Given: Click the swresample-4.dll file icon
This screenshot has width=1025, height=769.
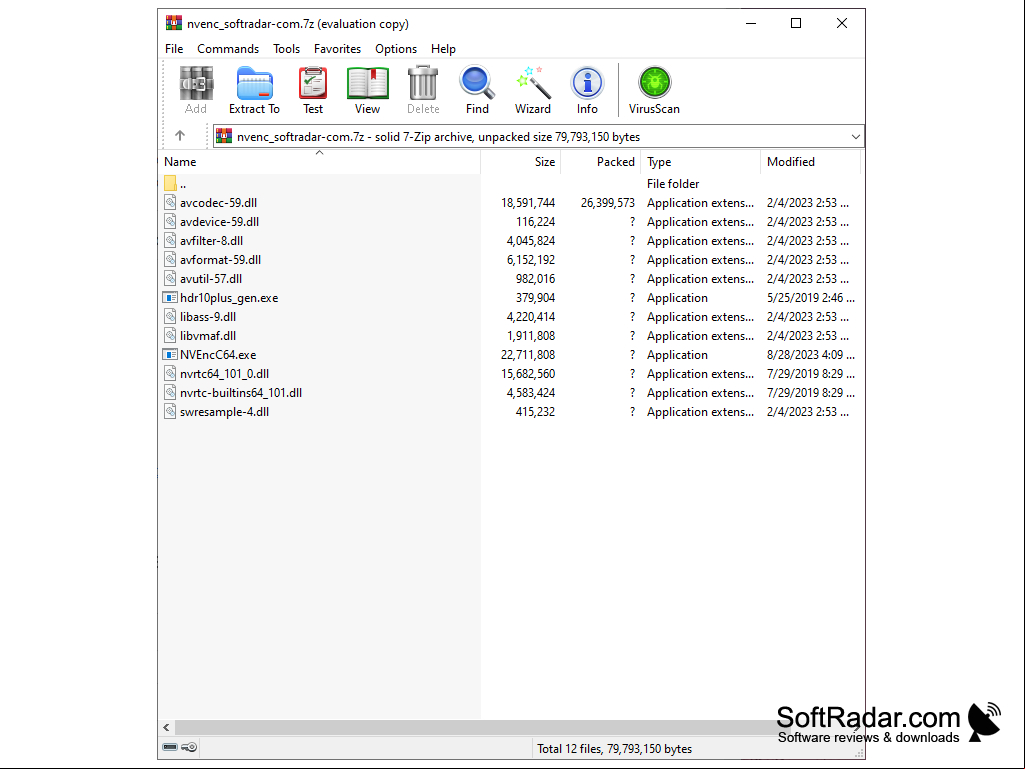Looking at the screenshot, I should [x=170, y=411].
